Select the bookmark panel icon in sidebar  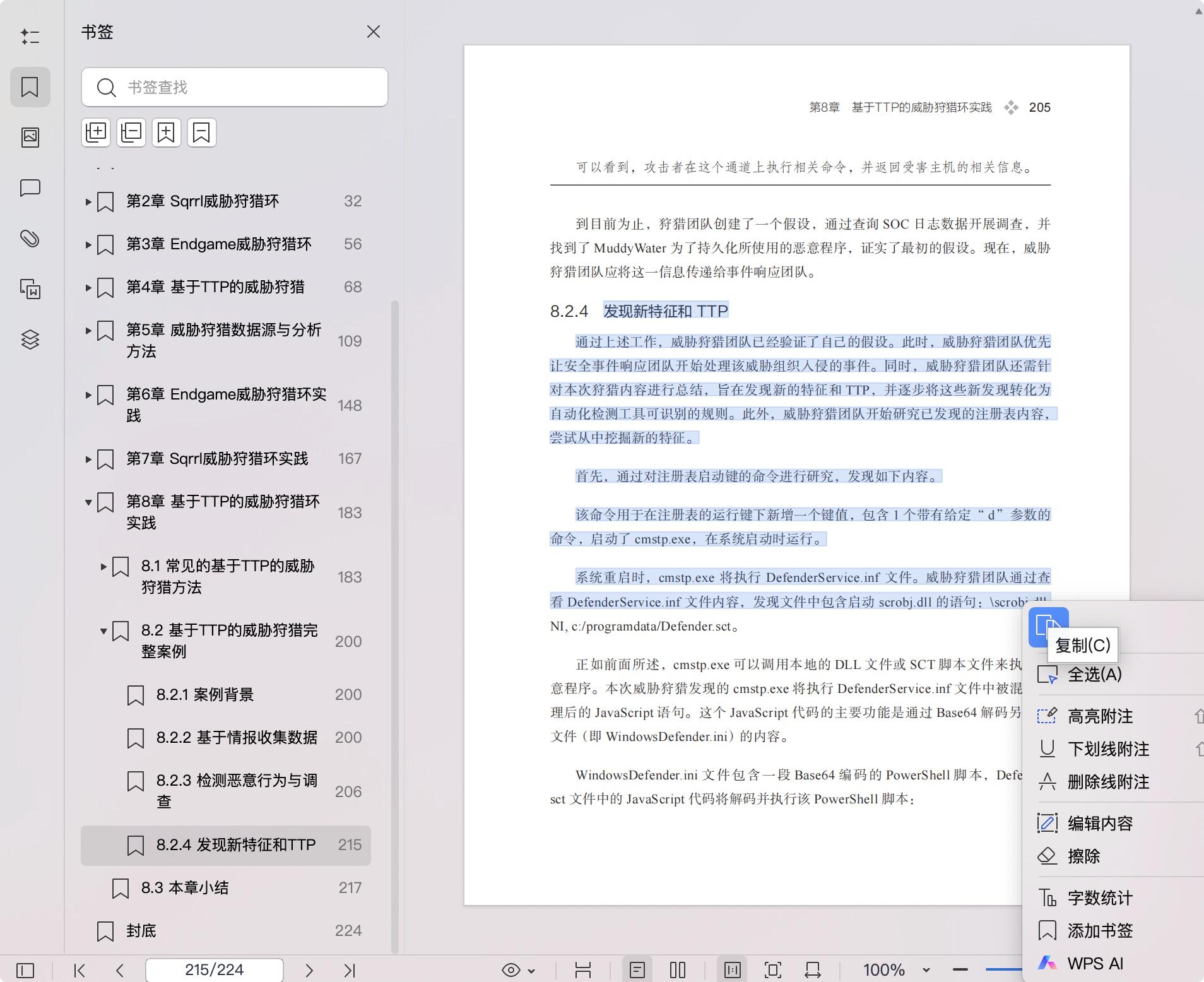[x=30, y=87]
